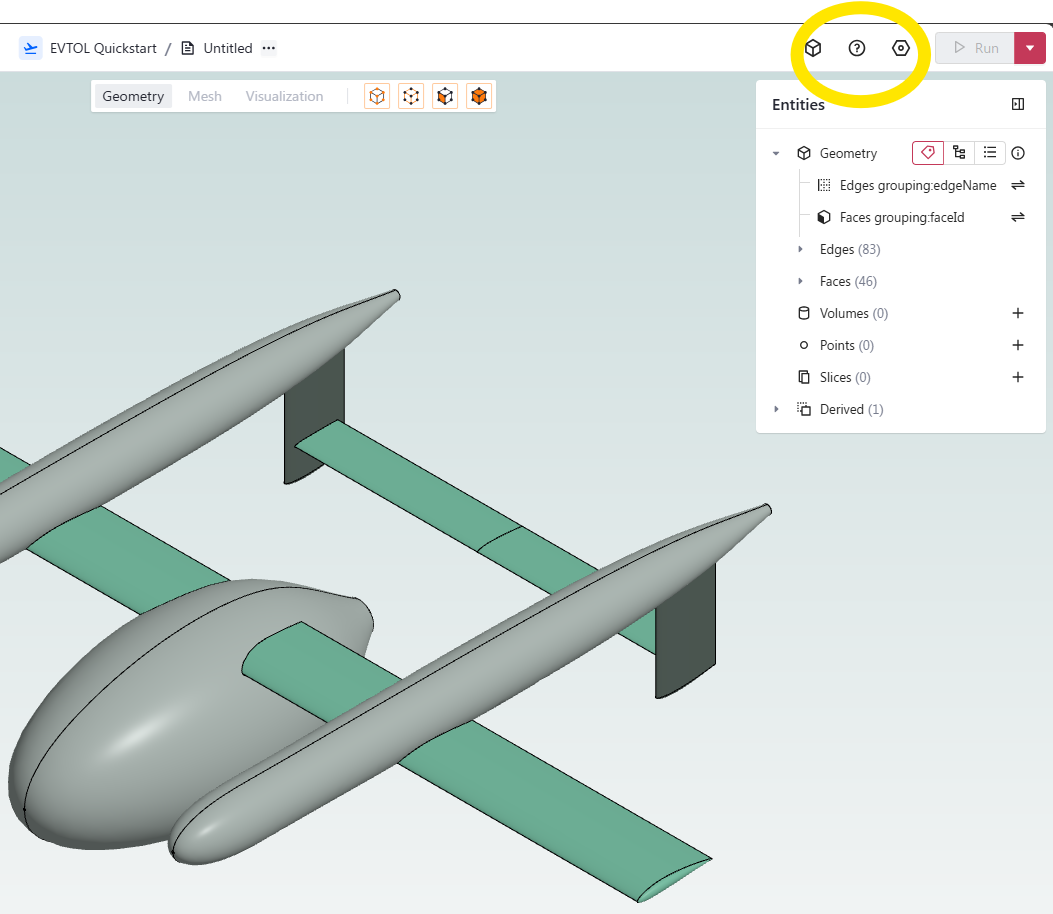Add a new Volume with plus icon
The width and height of the screenshot is (1053, 914).
(x=1018, y=313)
